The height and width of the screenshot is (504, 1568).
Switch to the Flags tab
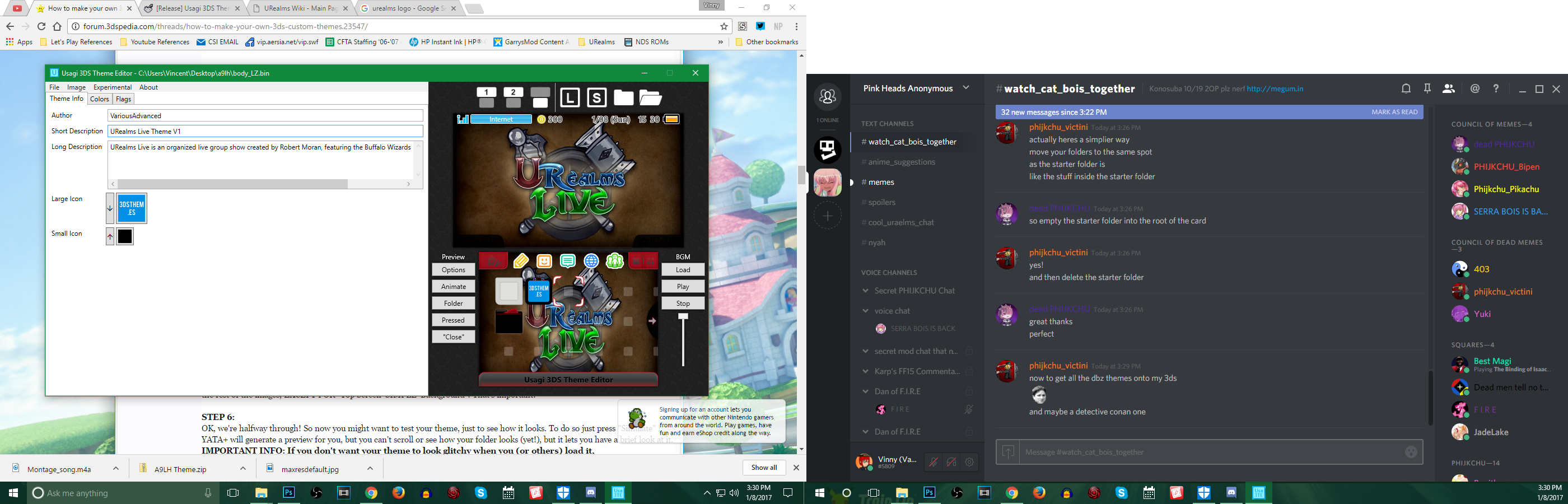pos(124,99)
